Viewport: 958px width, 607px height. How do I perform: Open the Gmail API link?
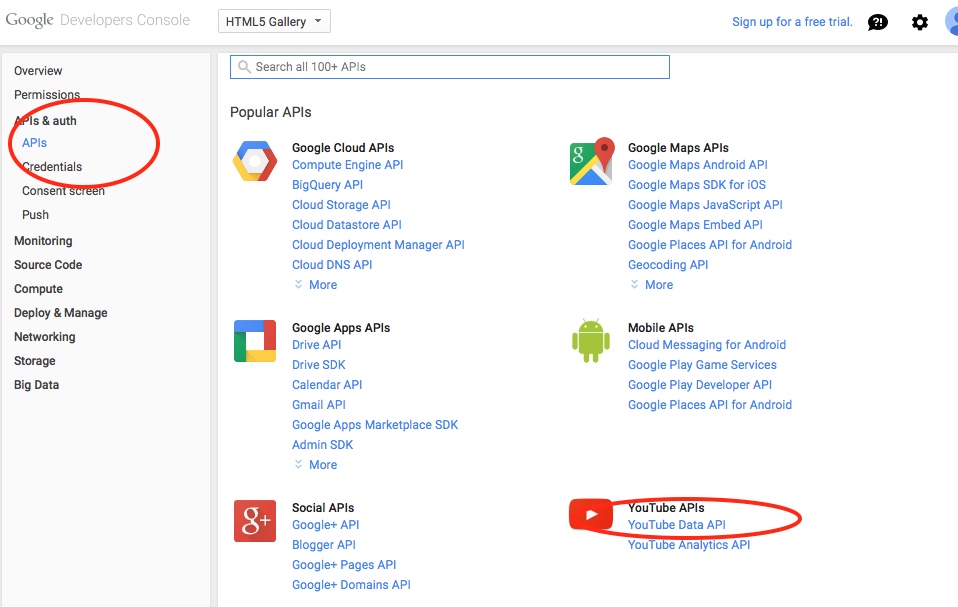(x=319, y=405)
